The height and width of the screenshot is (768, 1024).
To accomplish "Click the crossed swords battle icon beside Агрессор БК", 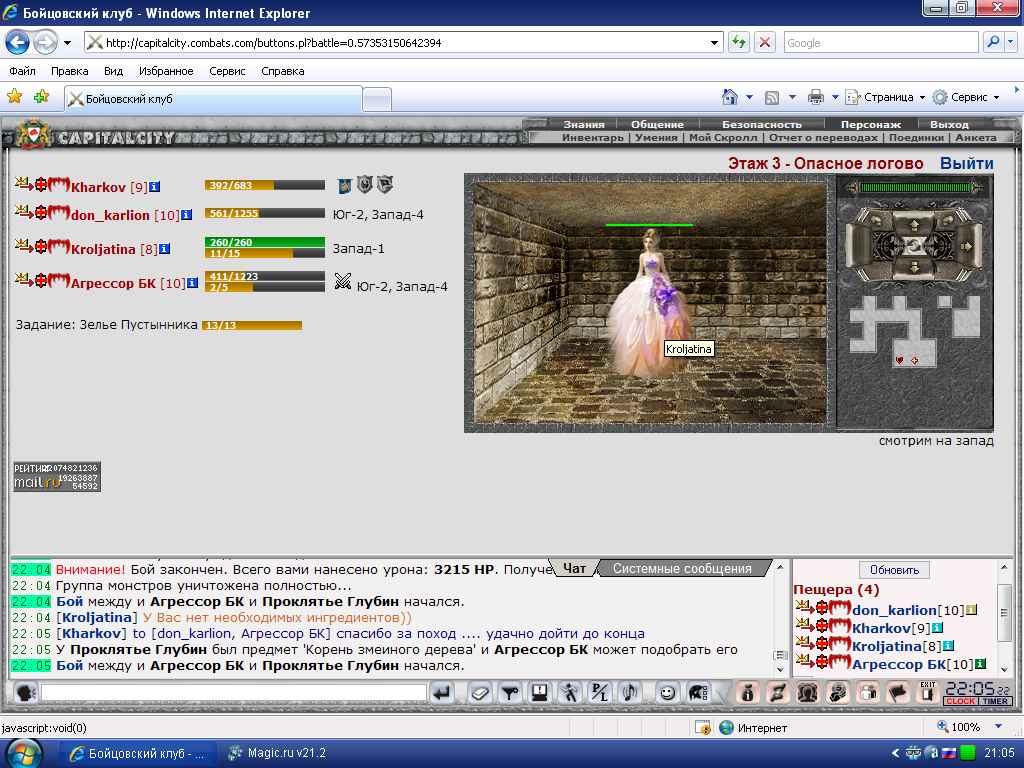I will click(342, 281).
